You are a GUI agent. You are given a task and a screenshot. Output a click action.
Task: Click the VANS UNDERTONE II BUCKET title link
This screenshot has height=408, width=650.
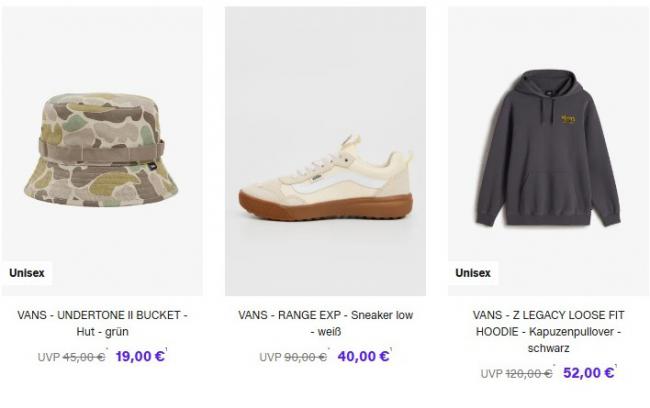102,323
